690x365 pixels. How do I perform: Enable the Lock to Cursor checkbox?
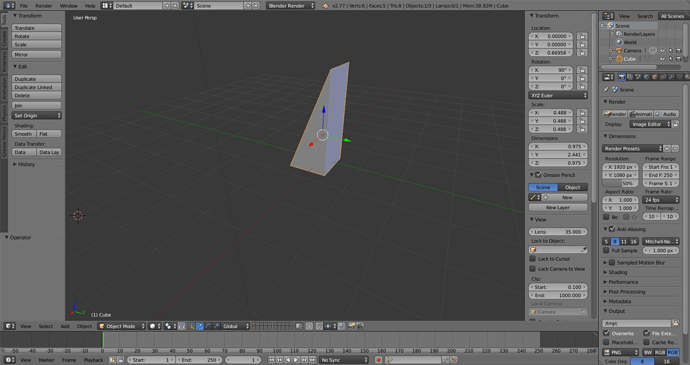coord(532,259)
